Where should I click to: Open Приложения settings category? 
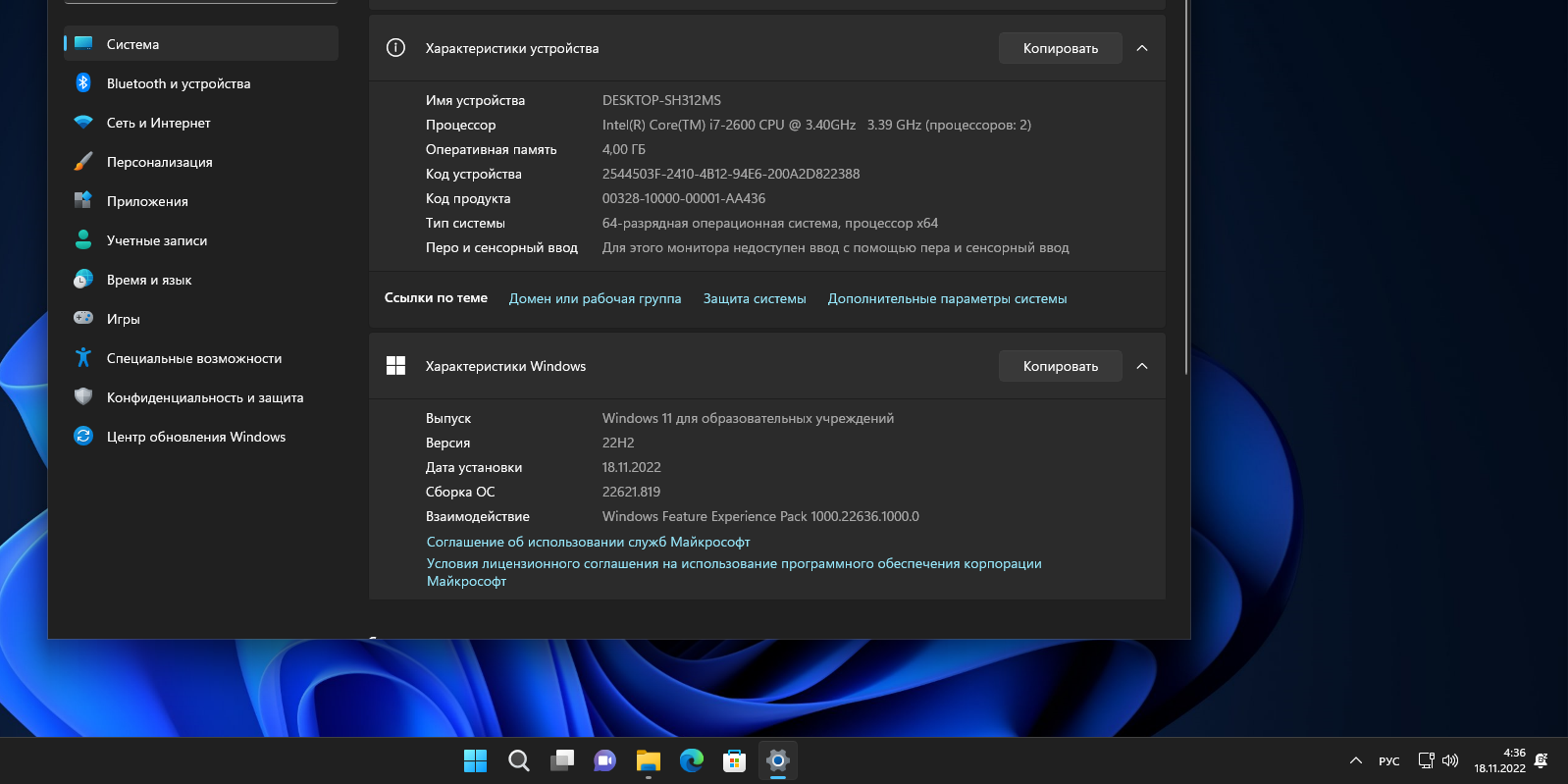tap(201, 200)
